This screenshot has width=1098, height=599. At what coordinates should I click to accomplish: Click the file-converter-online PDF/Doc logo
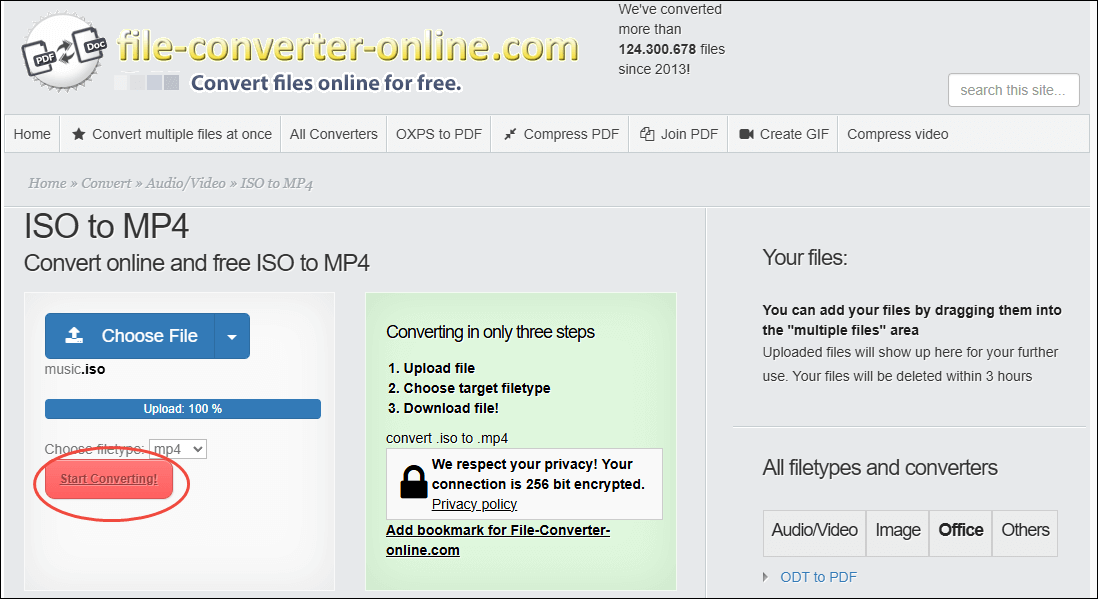click(x=64, y=53)
